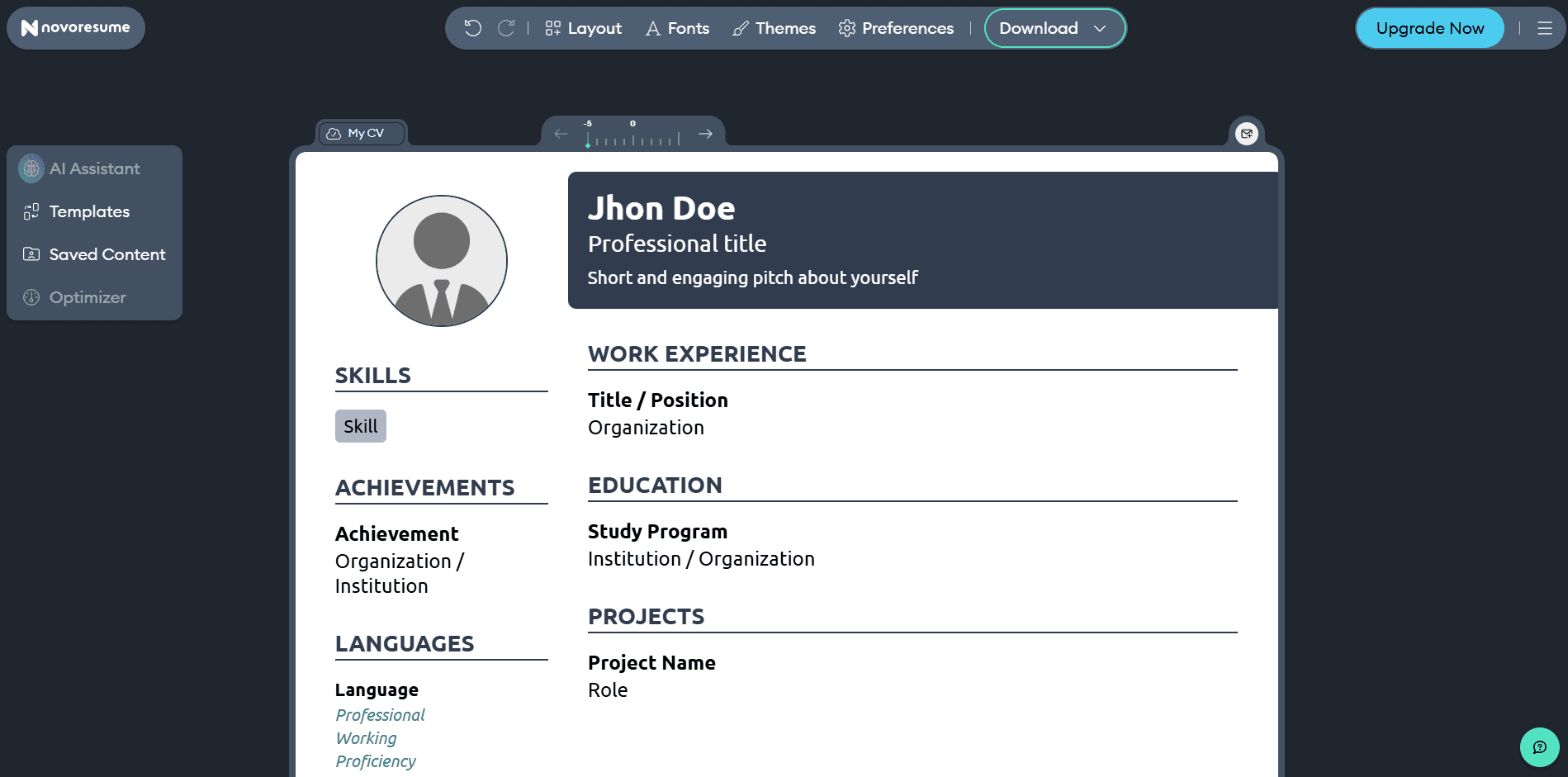Select the Skill tag on the resume
The image size is (1568, 777).
click(360, 425)
